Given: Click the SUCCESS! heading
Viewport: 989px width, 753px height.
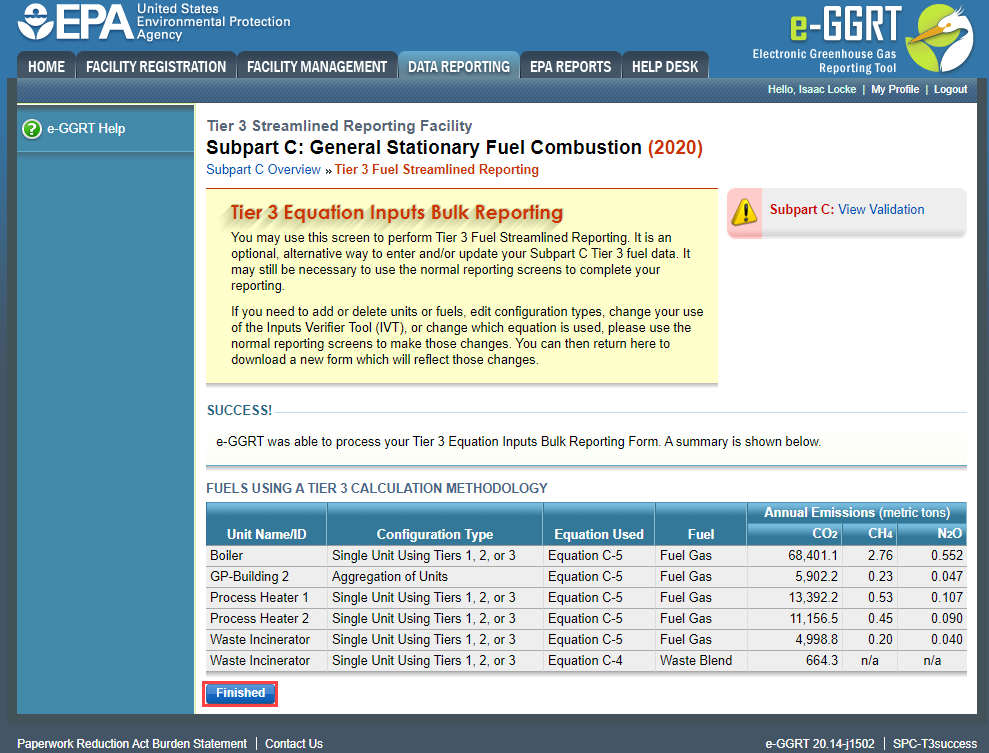Looking at the screenshot, I should click(239, 411).
